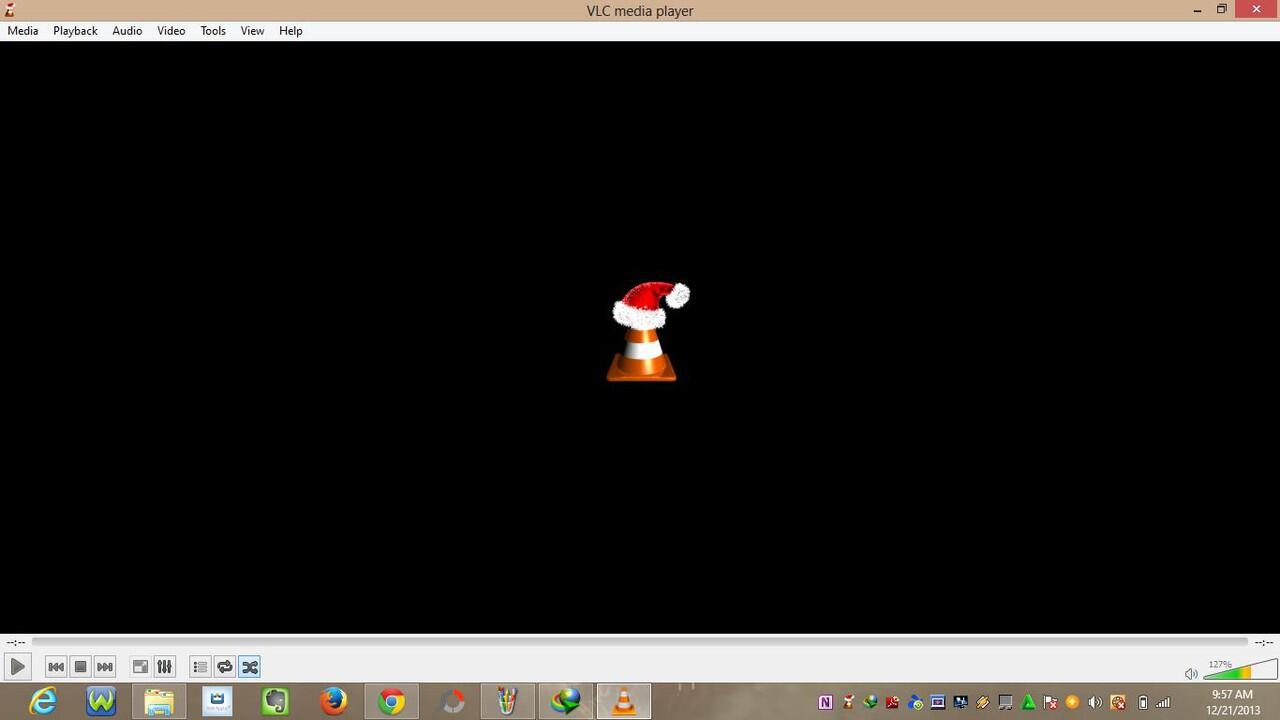Open the Tools menu
The width and height of the screenshot is (1280, 720).
213,31
